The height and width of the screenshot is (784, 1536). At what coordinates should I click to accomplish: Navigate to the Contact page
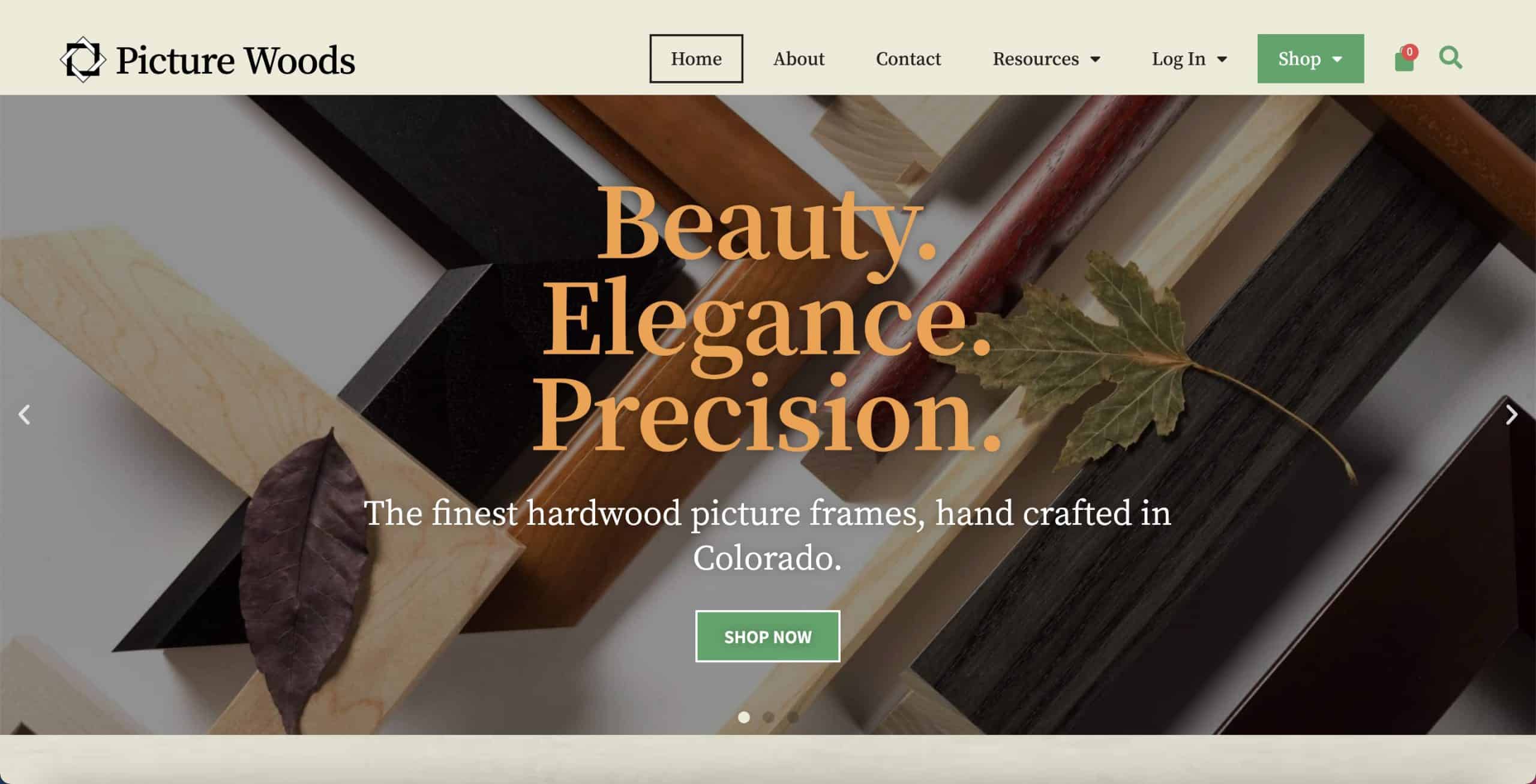pyautogui.click(x=908, y=59)
